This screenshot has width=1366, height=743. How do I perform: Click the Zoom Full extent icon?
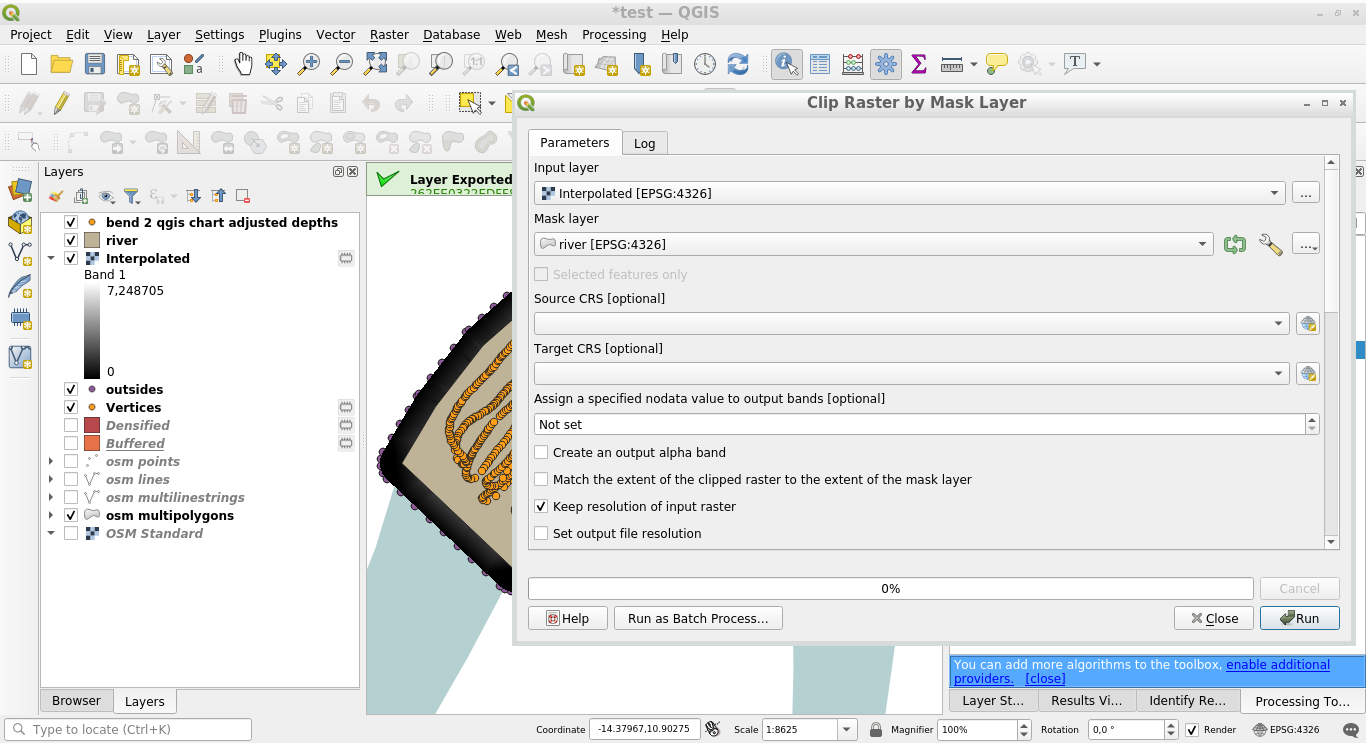point(375,64)
